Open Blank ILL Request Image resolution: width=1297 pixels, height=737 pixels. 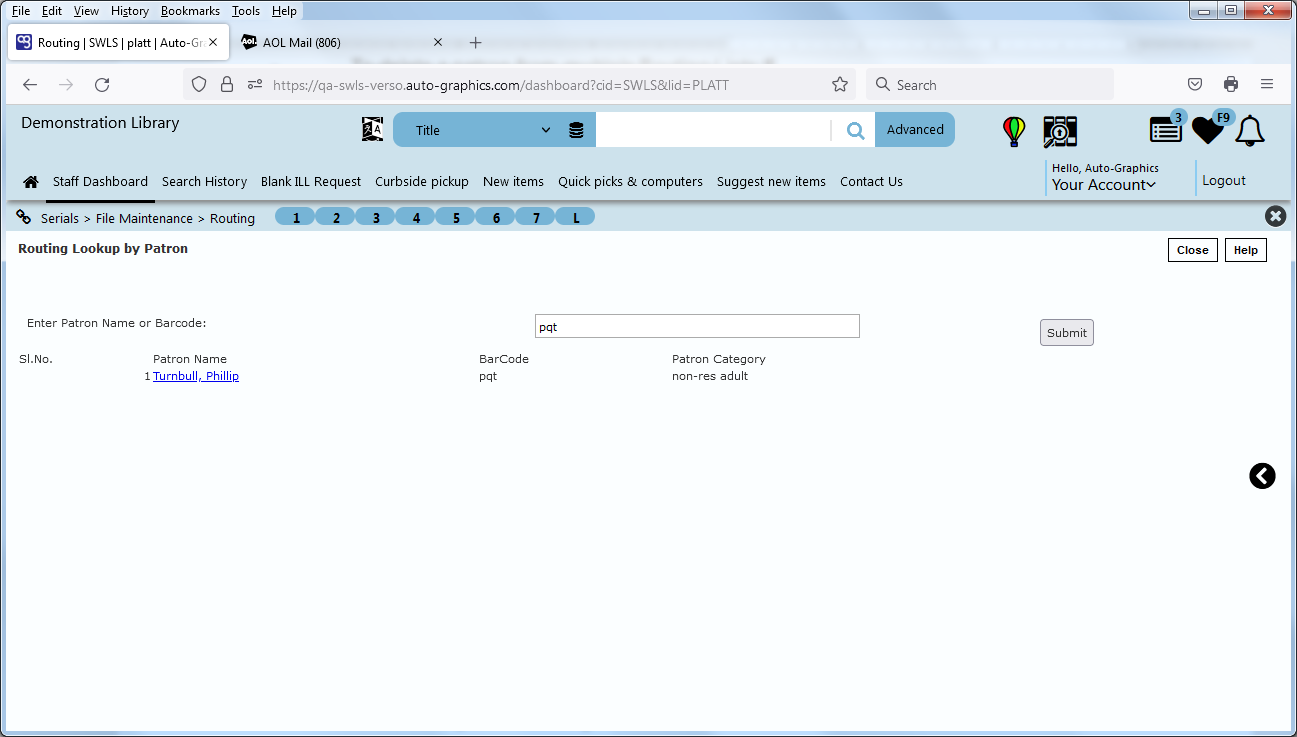311,182
